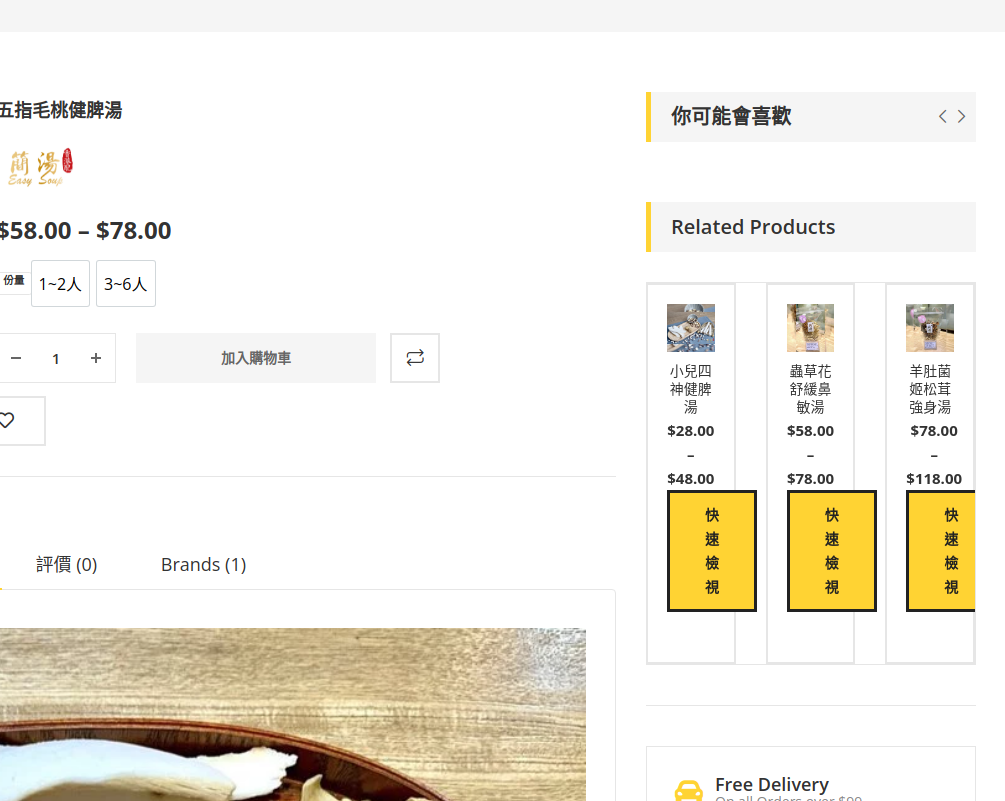This screenshot has width=1005, height=801.
Task: Switch to the Brands (1) tab
Action: tap(203, 565)
